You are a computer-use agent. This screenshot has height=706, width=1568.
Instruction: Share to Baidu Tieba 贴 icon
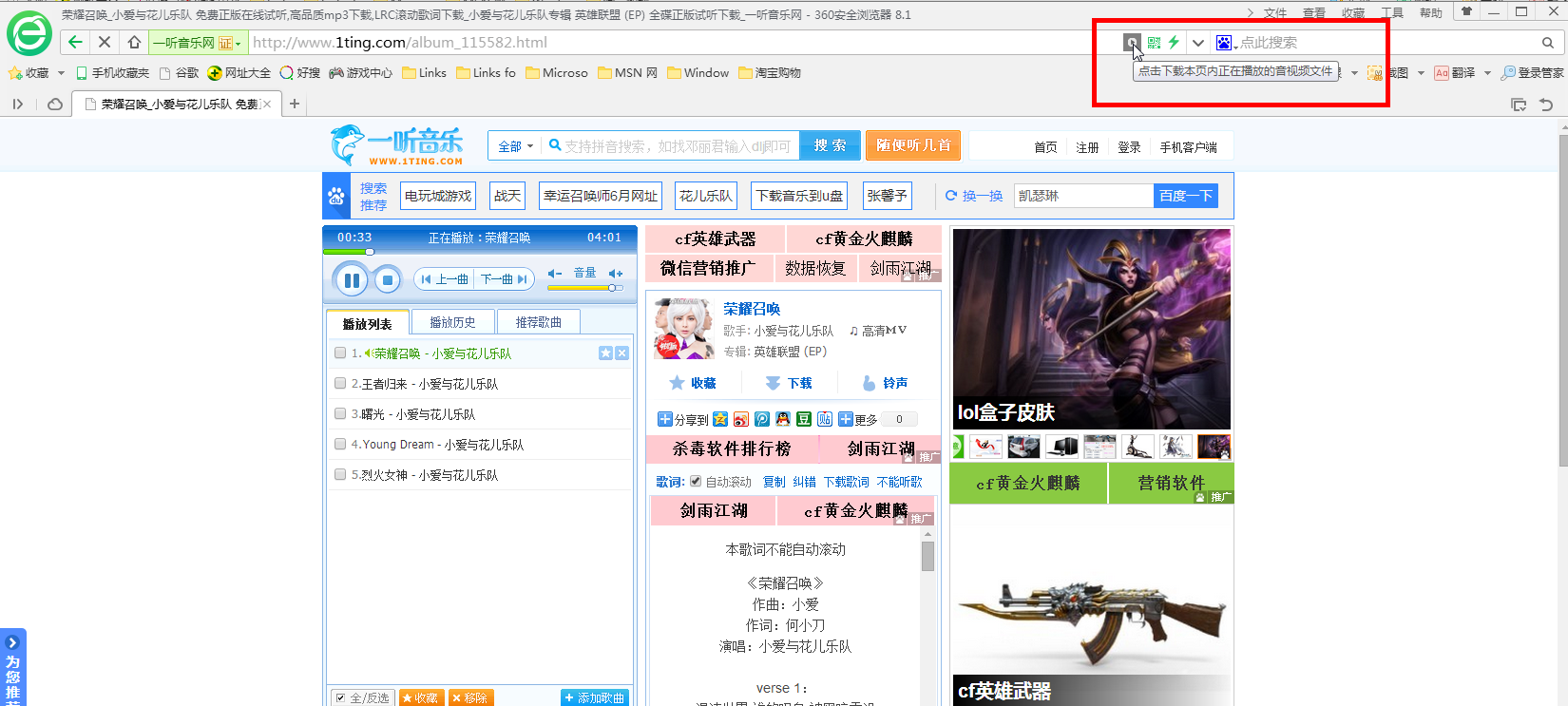825,419
